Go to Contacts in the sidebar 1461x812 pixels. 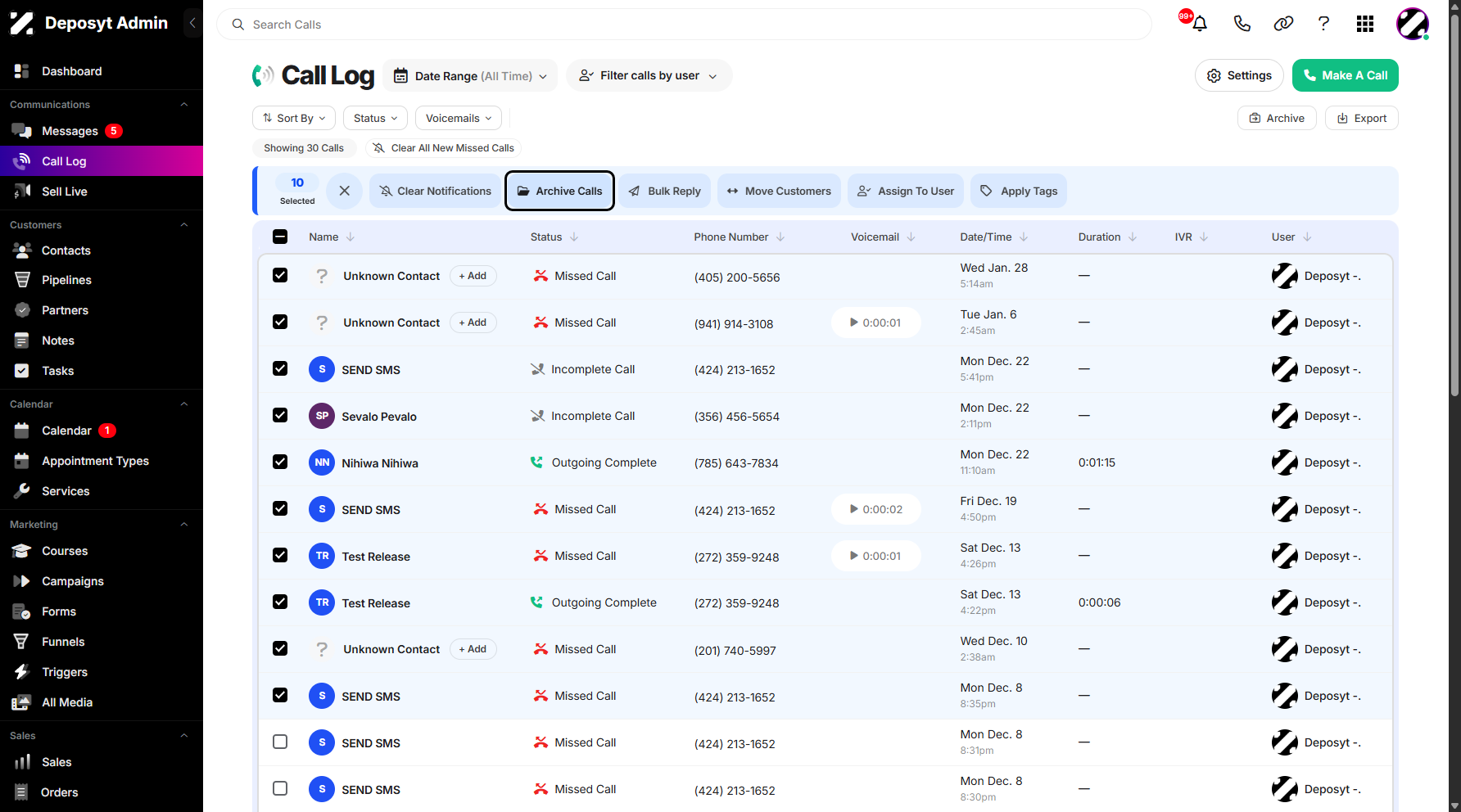[x=102, y=250]
